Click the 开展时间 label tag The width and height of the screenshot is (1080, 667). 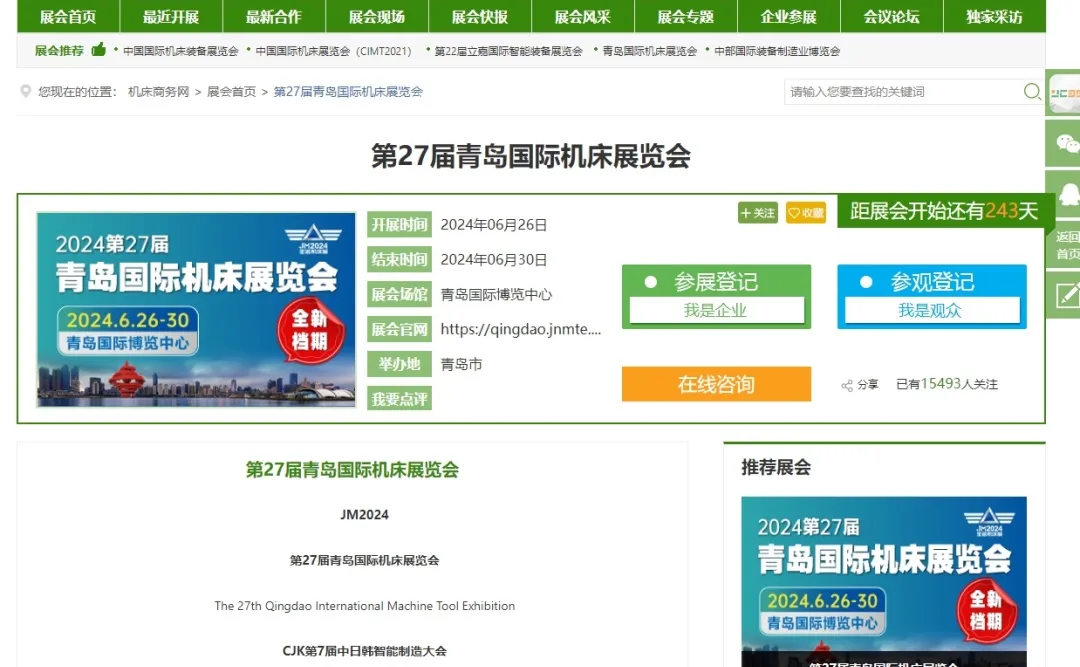[399, 225]
